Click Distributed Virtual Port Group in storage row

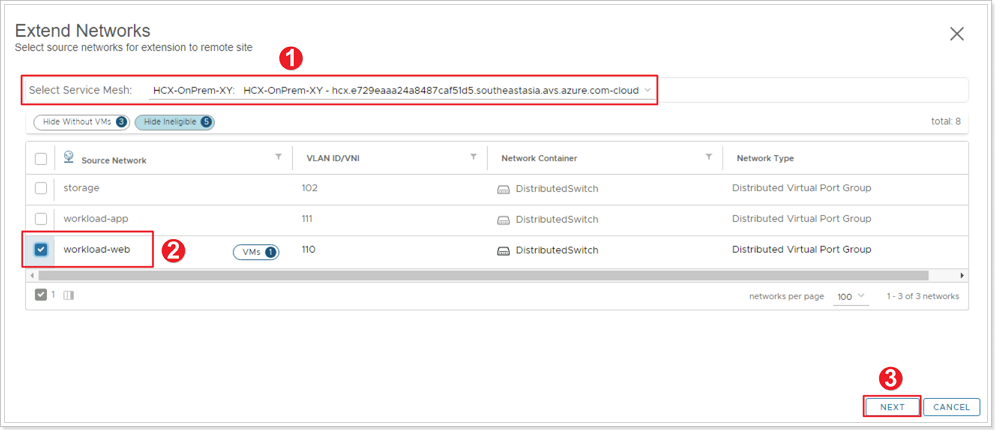click(x=801, y=188)
